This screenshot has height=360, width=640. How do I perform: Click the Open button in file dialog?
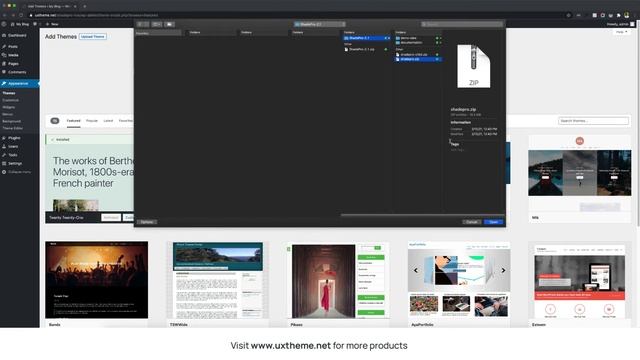(x=493, y=222)
